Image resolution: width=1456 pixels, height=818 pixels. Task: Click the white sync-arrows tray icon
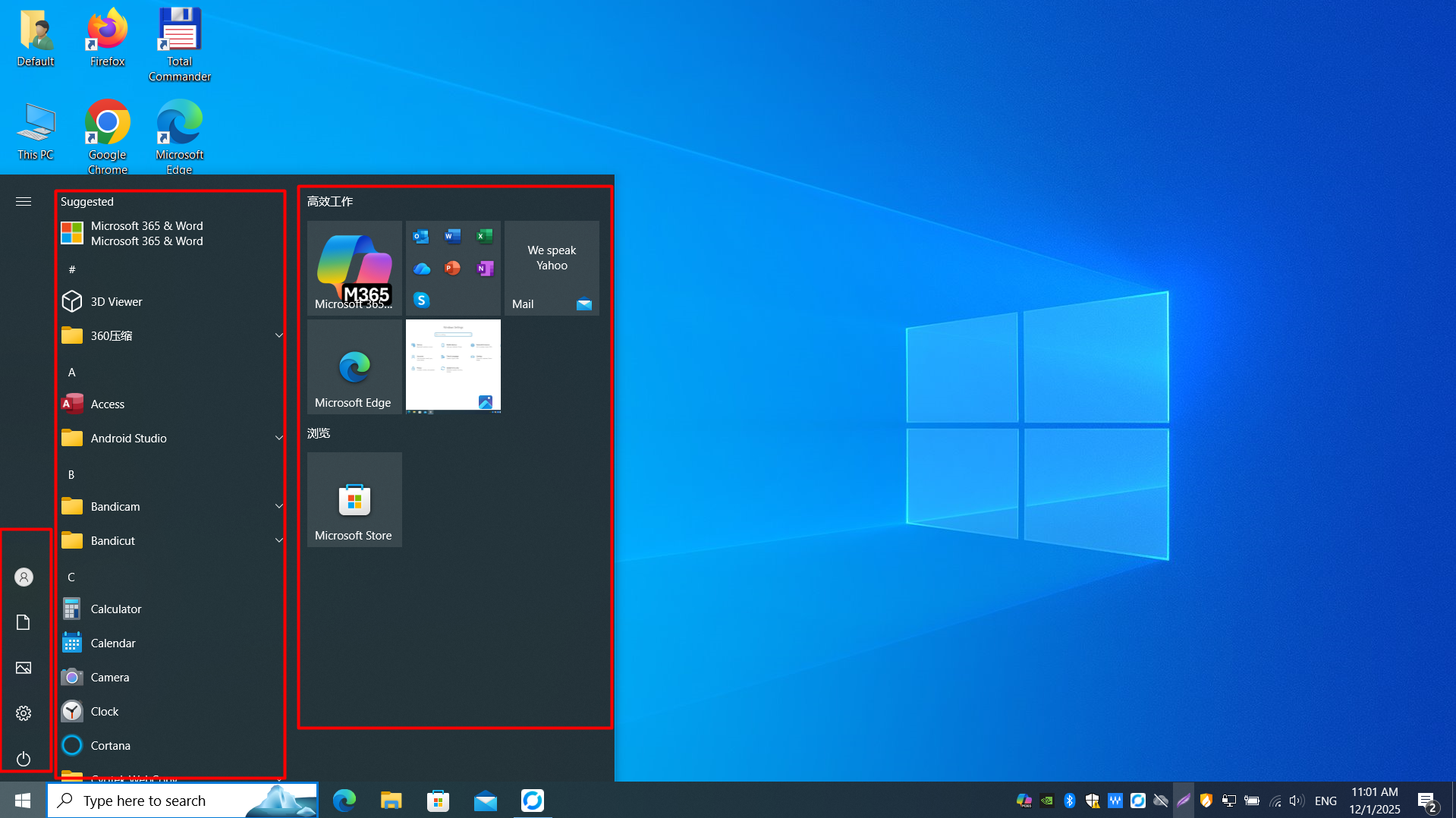click(1138, 801)
